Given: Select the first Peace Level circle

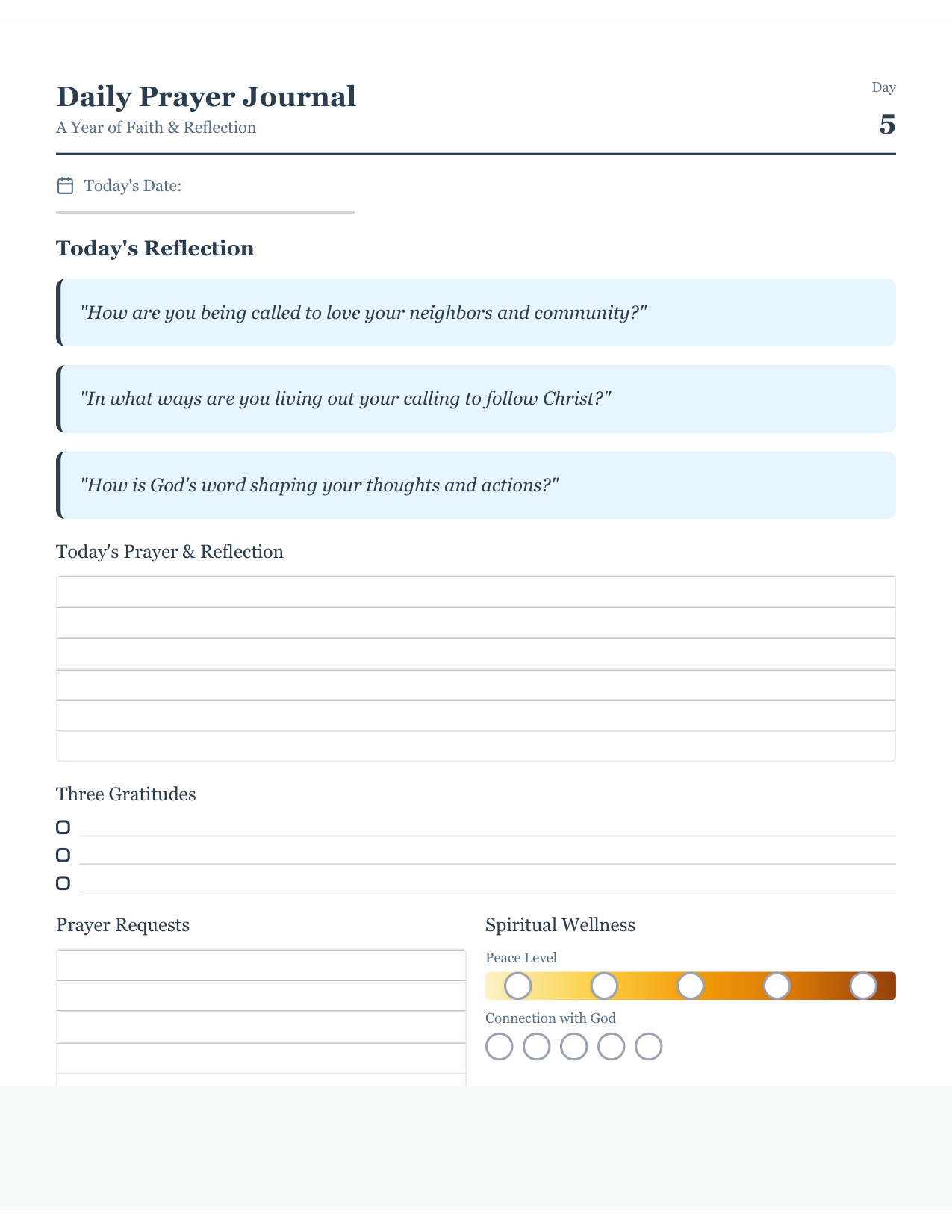Looking at the screenshot, I should click(x=518, y=986).
